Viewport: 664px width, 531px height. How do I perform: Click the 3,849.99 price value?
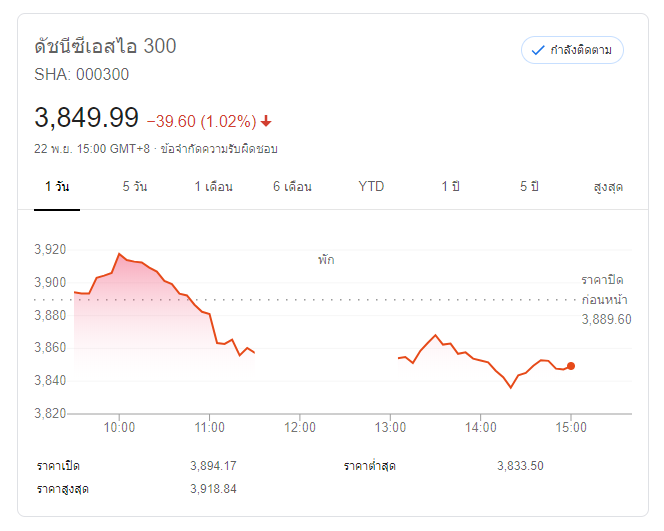pyautogui.click(x=86, y=118)
